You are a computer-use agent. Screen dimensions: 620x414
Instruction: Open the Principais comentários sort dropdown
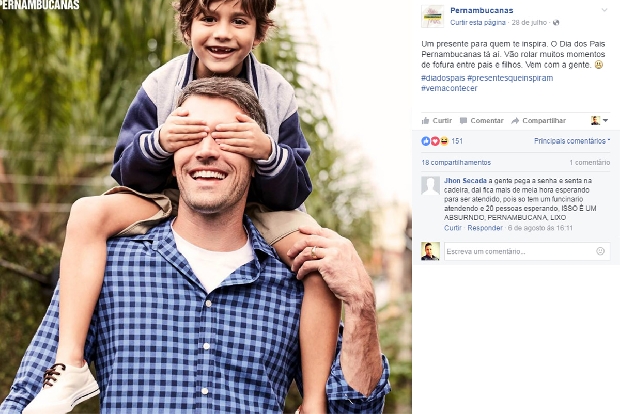572,141
